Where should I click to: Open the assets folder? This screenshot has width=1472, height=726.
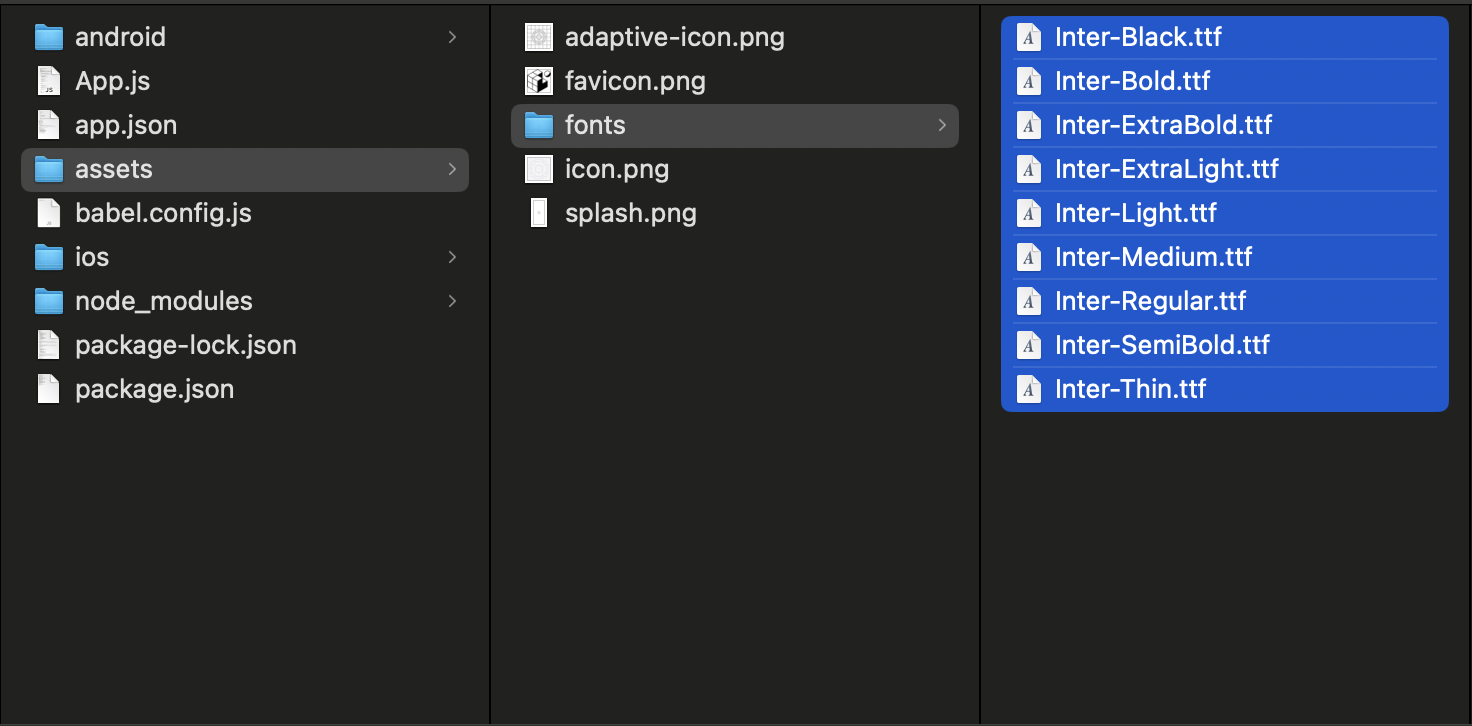[113, 169]
